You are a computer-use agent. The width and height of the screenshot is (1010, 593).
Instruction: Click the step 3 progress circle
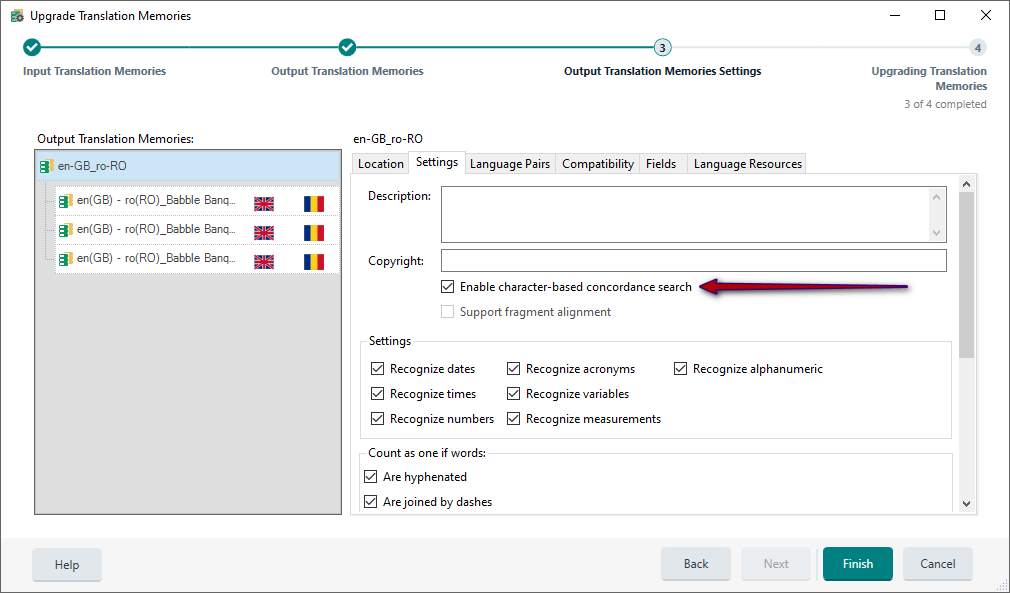coord(662,47)
